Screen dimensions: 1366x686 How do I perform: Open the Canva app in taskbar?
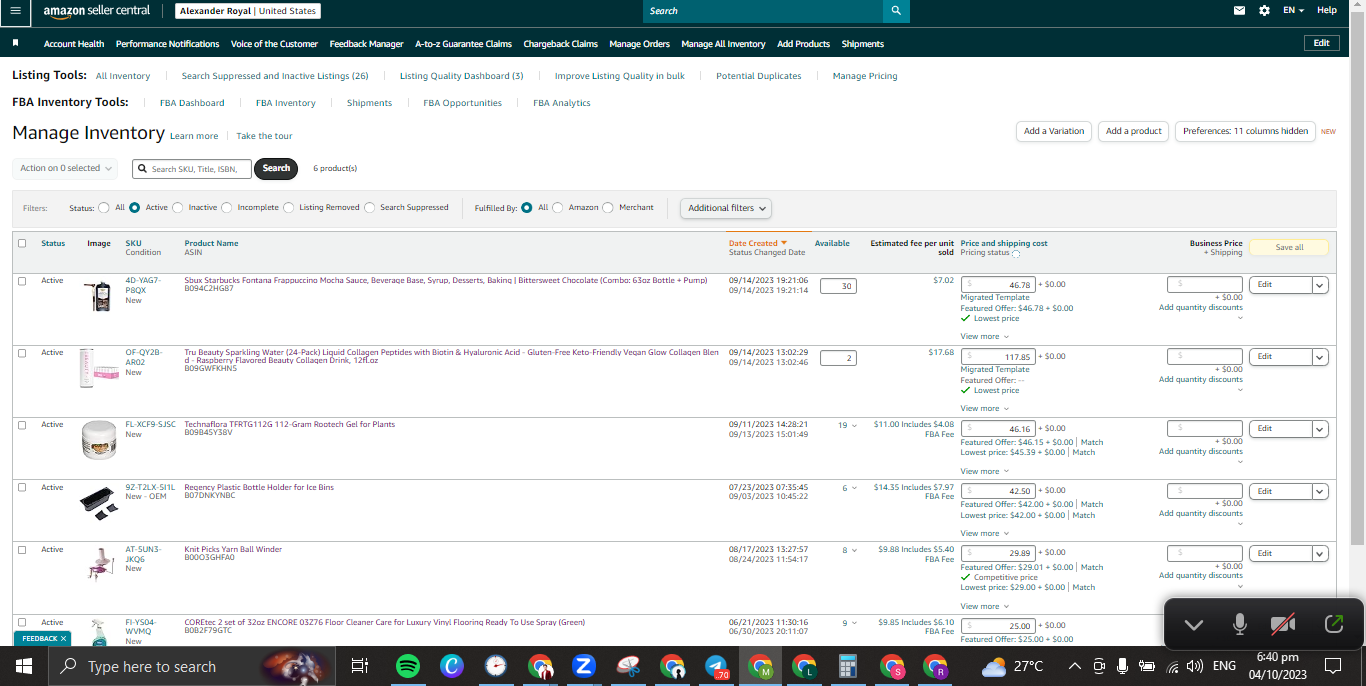click(452, 666)
